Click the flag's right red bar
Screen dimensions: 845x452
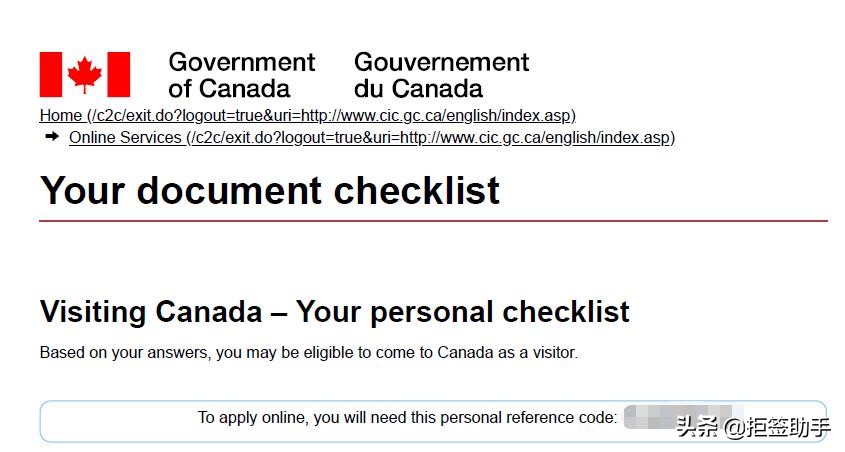pos(119,75)
